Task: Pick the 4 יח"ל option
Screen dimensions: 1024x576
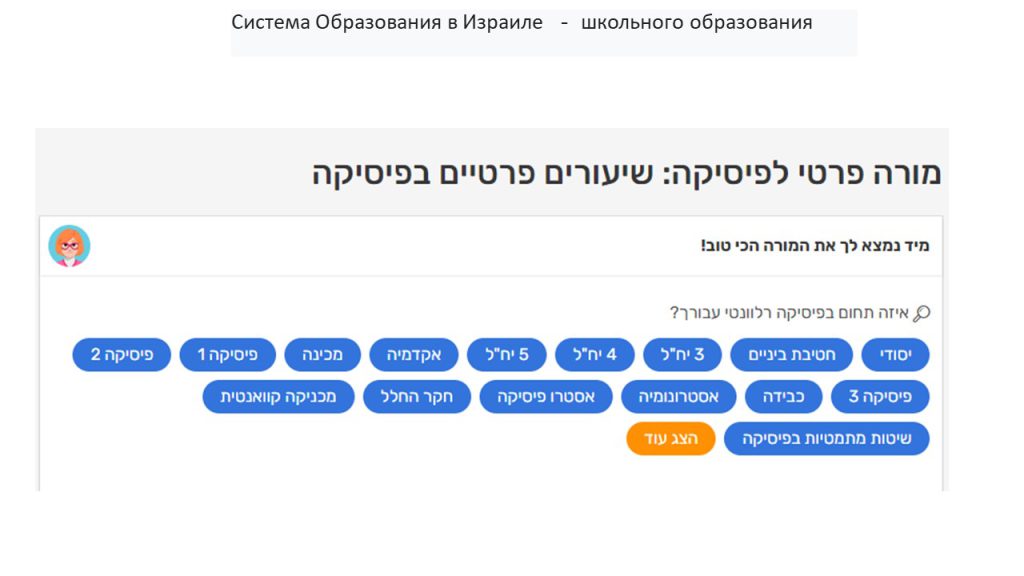Action: coord(595,355)
